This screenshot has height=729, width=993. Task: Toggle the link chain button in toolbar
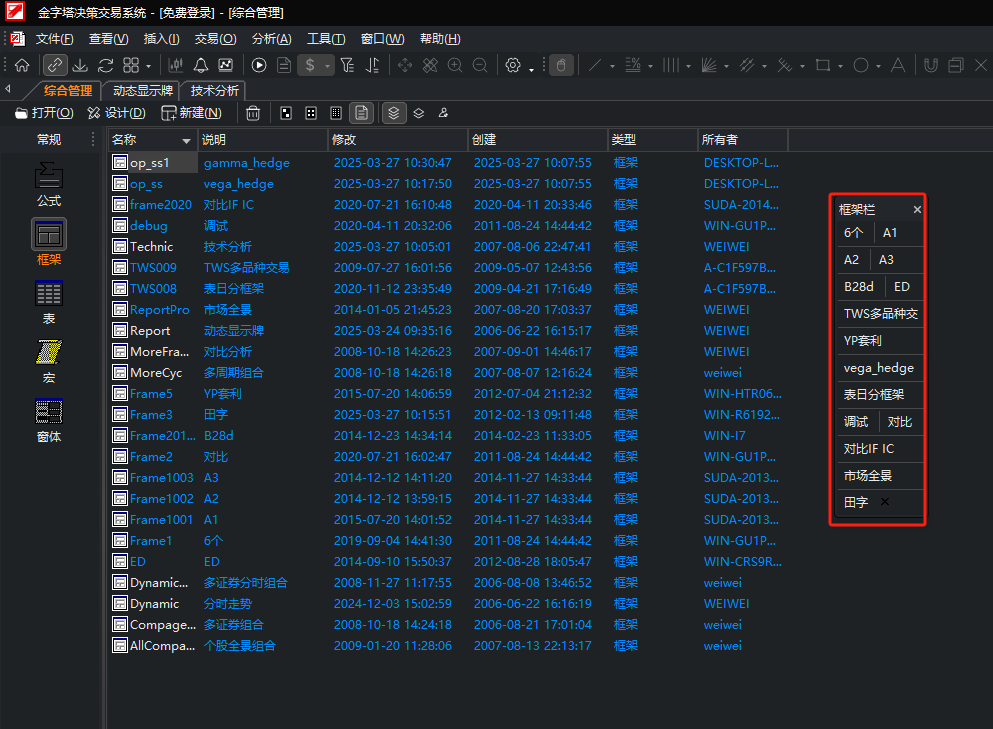click(55, 65)
